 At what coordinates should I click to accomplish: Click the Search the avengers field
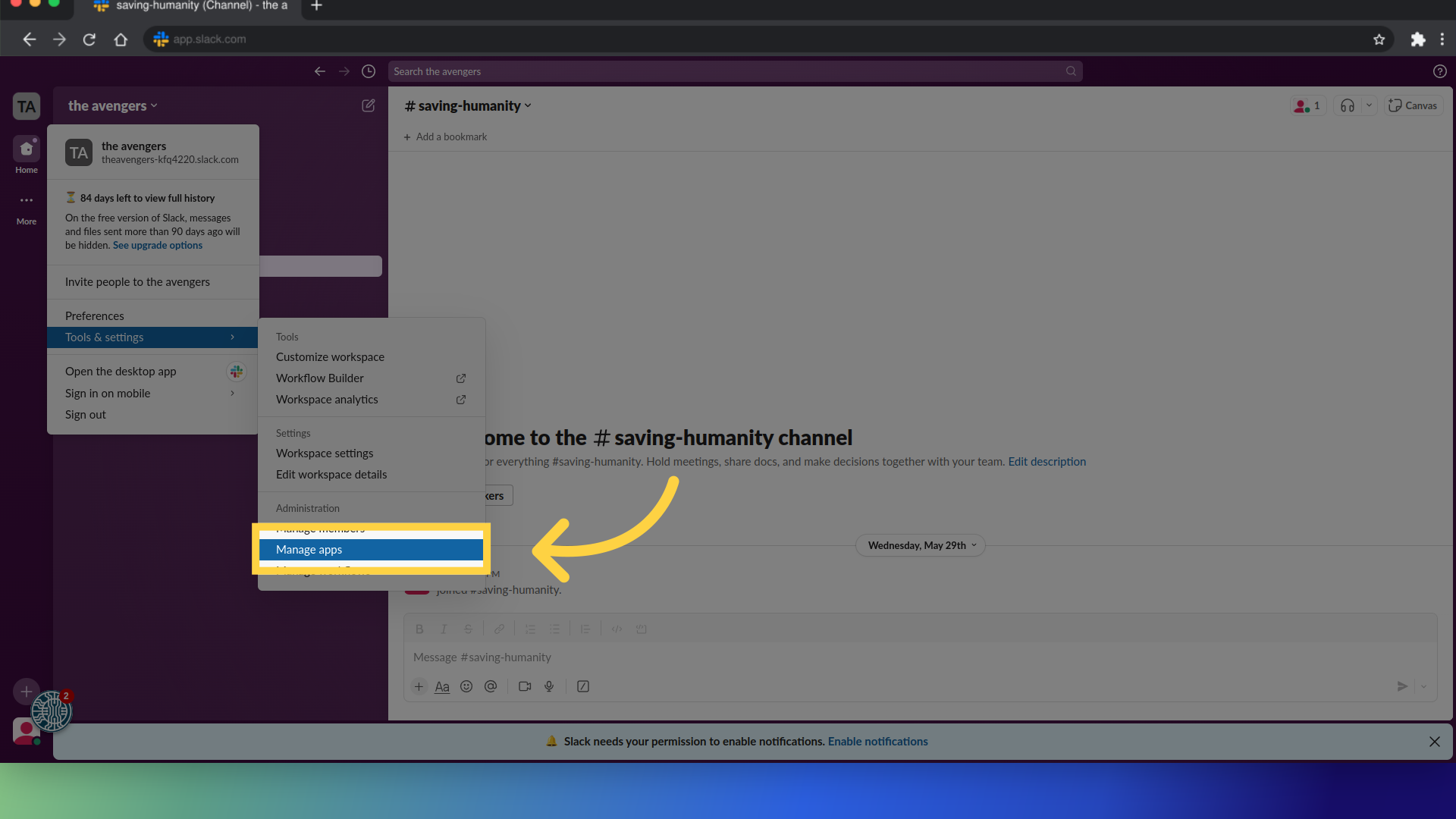tap(728, 71)
